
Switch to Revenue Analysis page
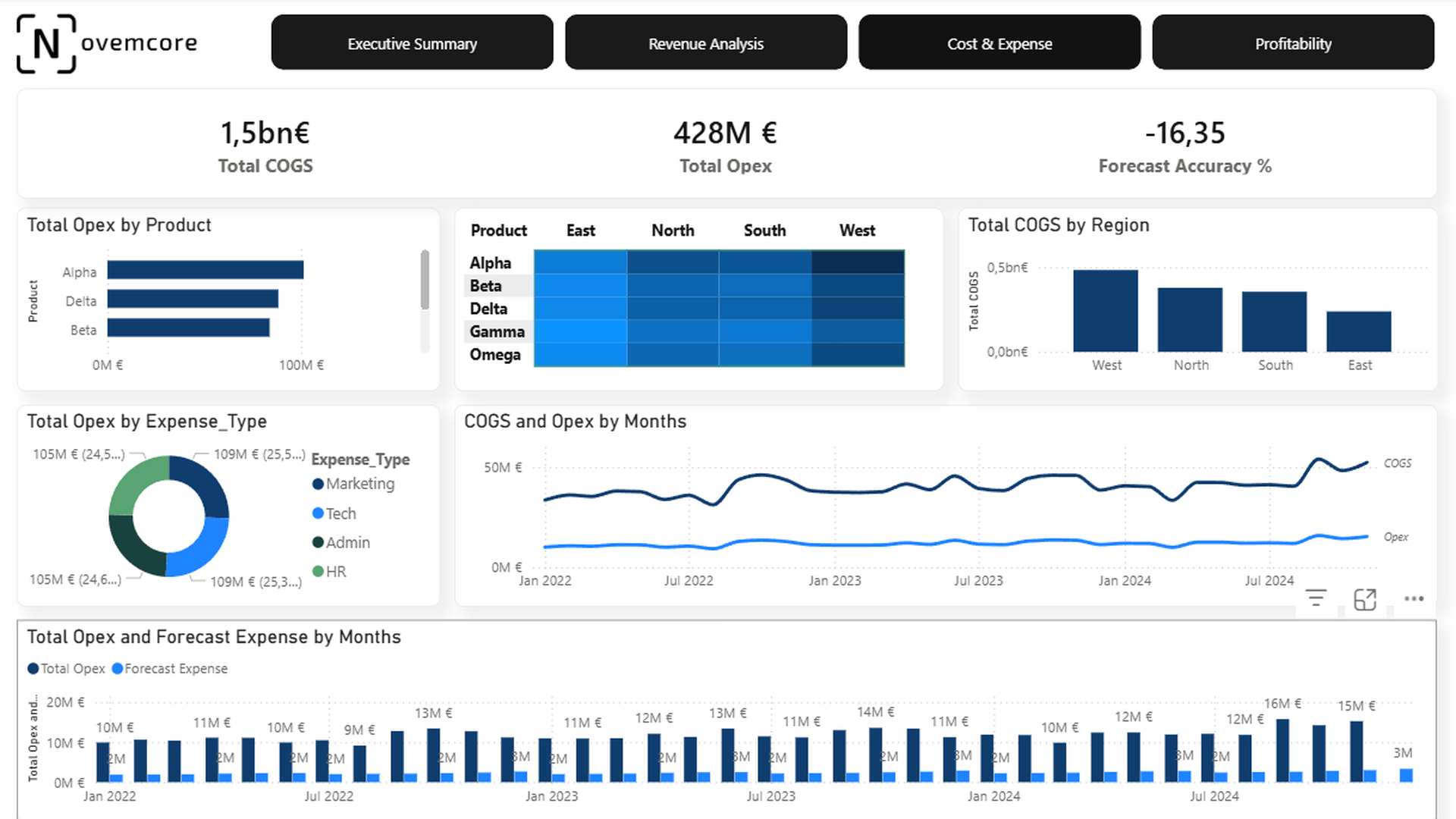coord(706,43)
